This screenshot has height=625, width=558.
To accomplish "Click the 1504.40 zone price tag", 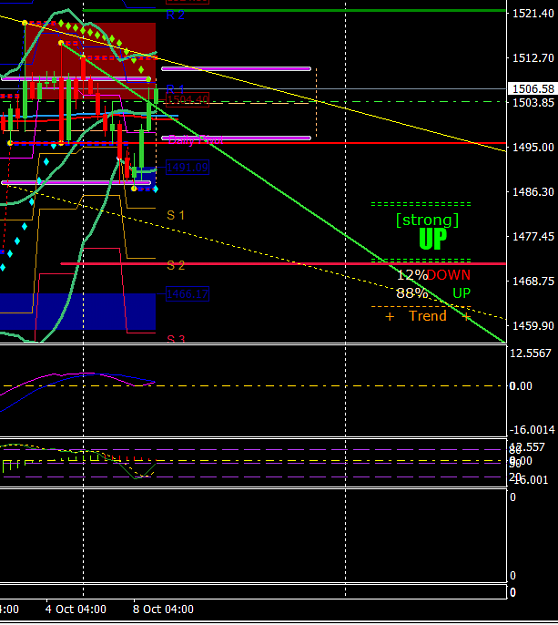I will [x=188, y=99].
